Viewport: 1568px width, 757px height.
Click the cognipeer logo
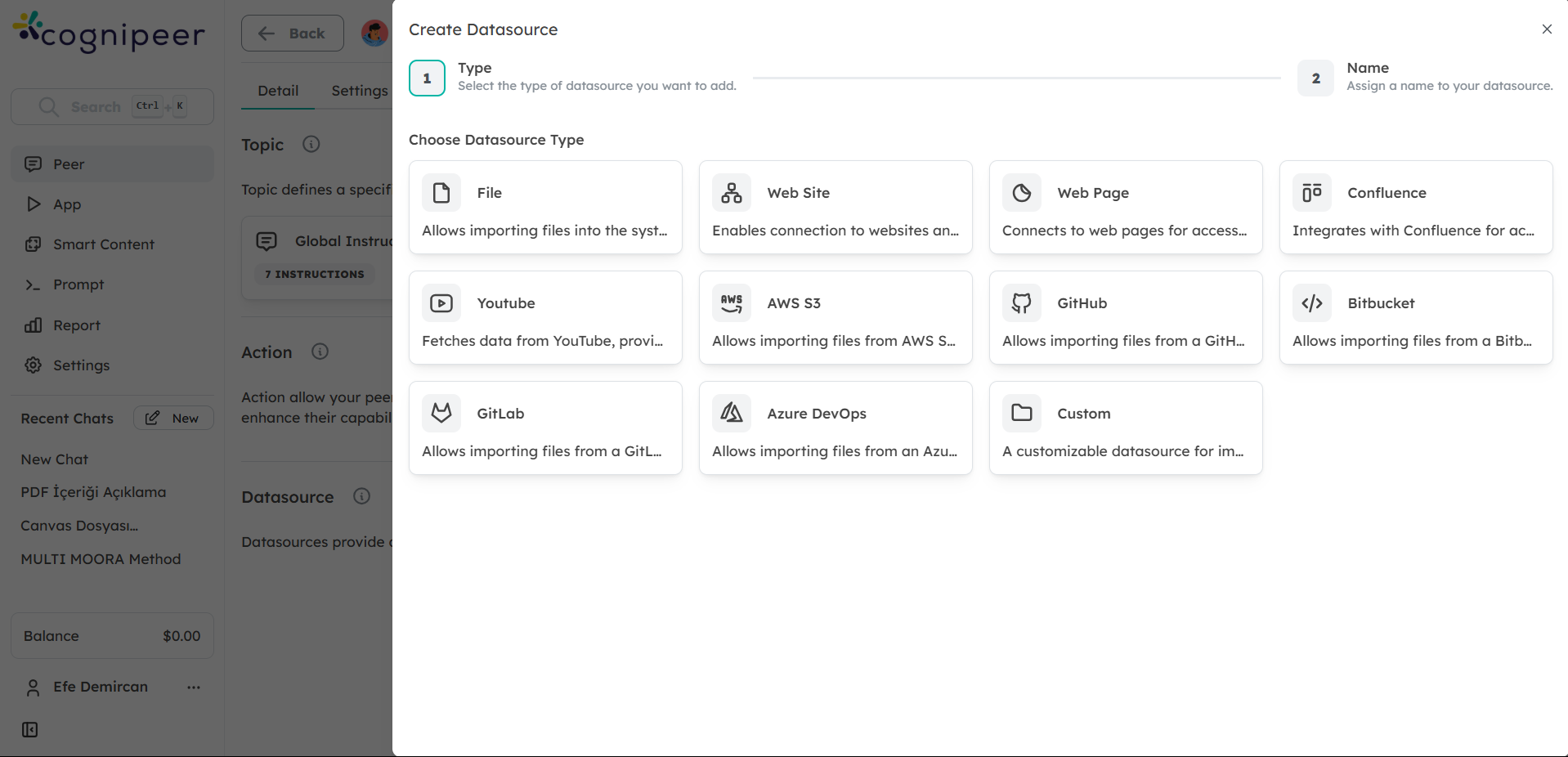[109, 33]
